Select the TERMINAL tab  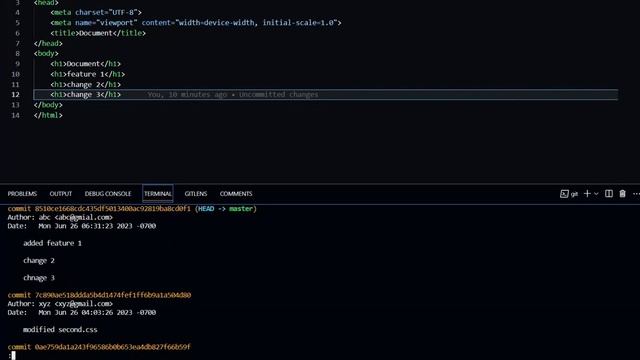[x=158, y=193]
